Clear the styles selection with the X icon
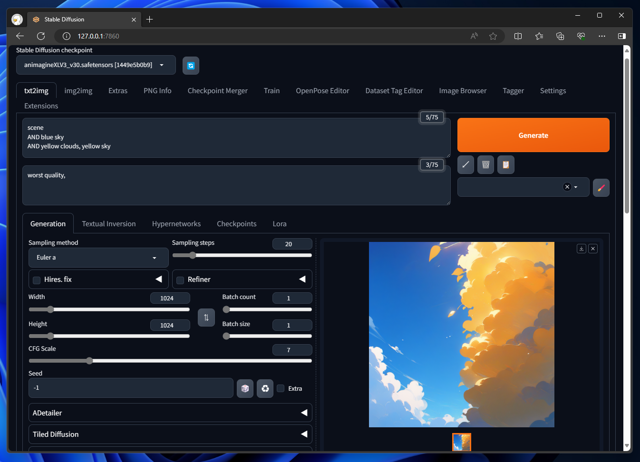This screenshot has height=462, width=640. click(x=567, y=187)
